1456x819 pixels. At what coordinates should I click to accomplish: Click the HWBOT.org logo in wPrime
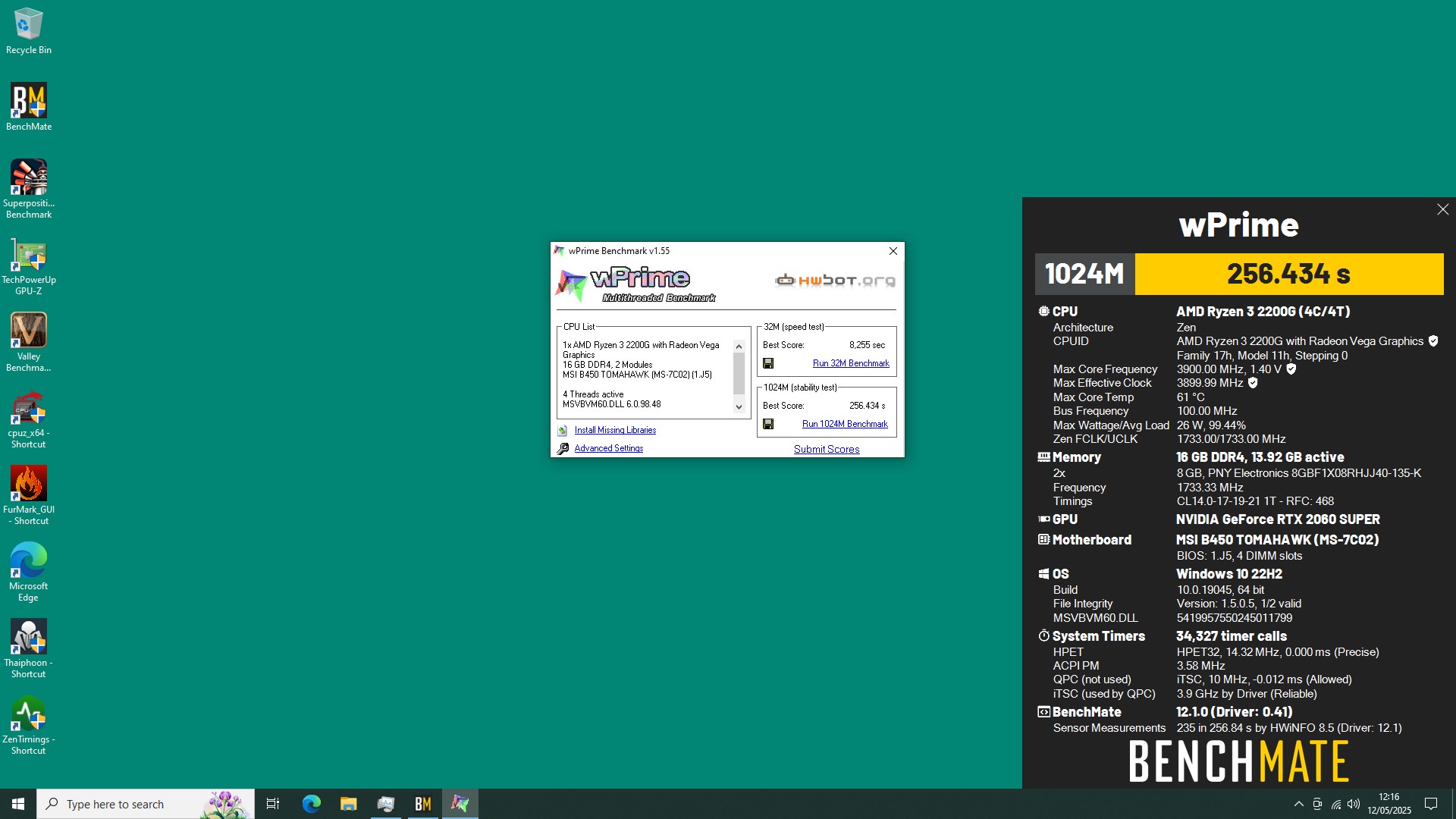835,281
